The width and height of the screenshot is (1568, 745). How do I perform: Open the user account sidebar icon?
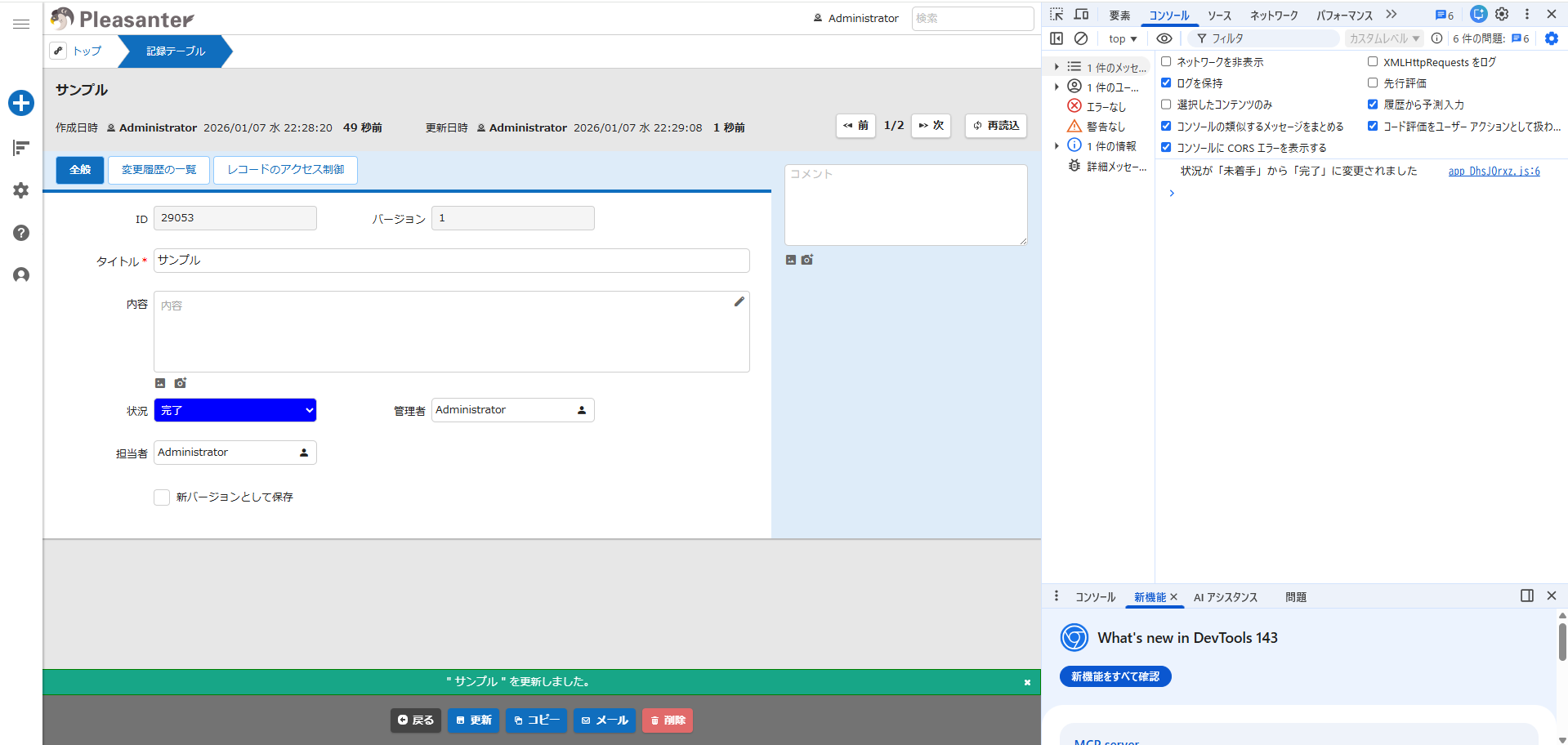21,275
